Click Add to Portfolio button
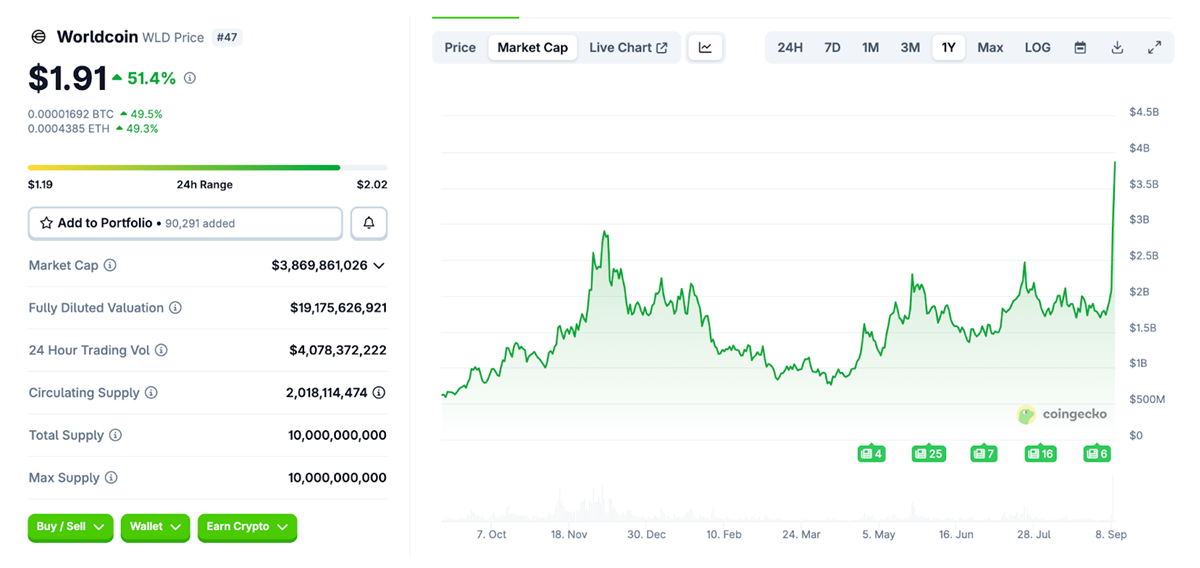 click(185, 223)
